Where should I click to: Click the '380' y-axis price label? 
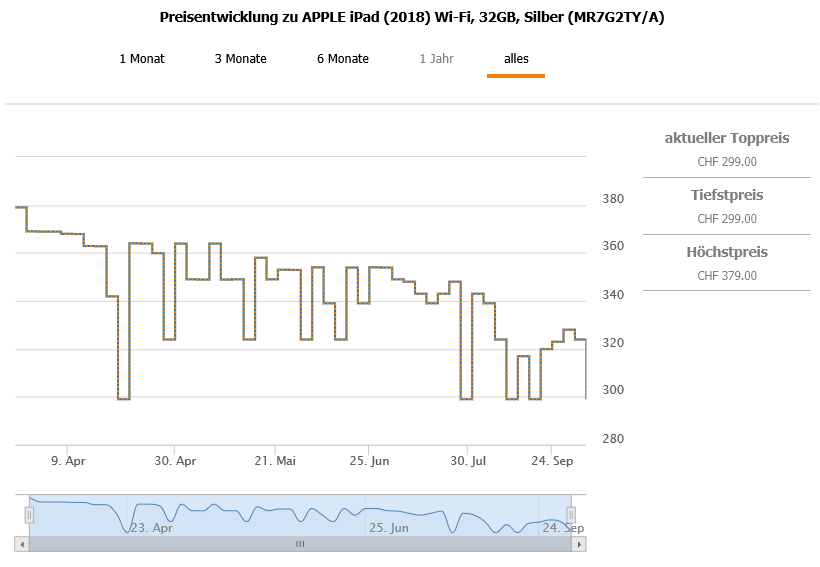(x=613, y=199)
